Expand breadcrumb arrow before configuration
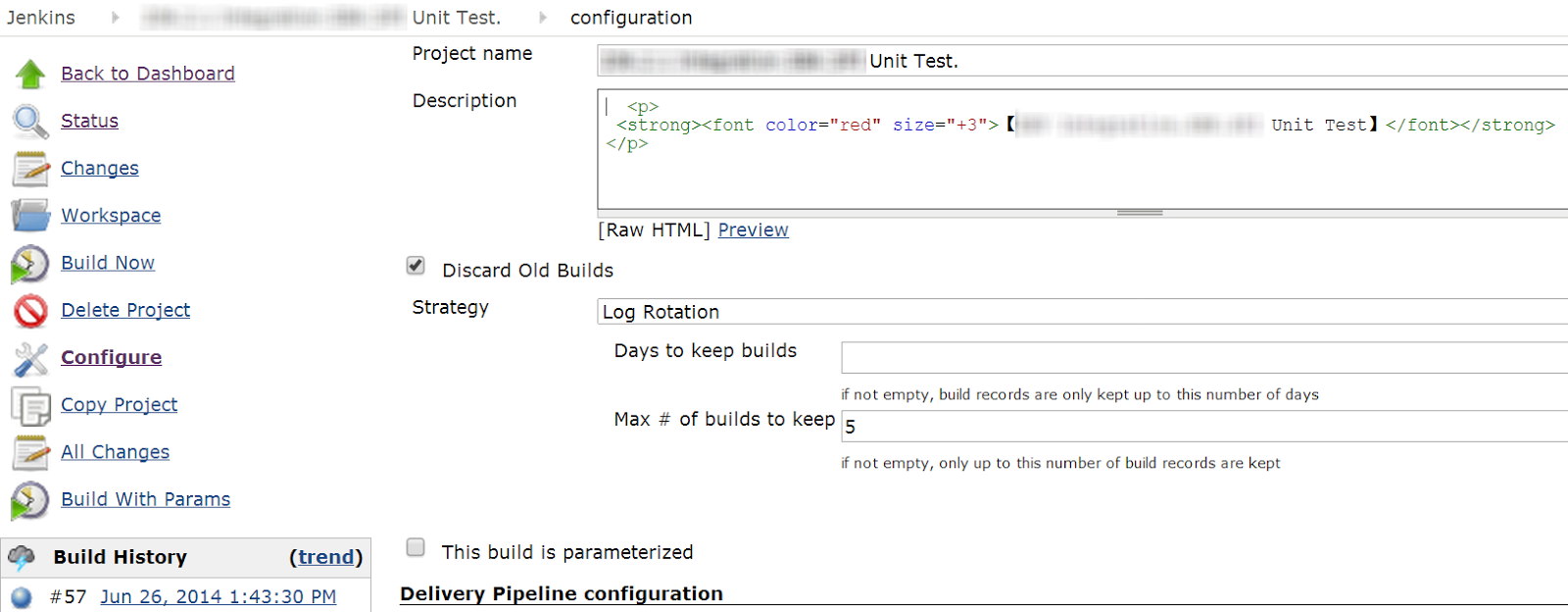The height and width of the screenshot is (612, 1568). click(x=543, y=18)
